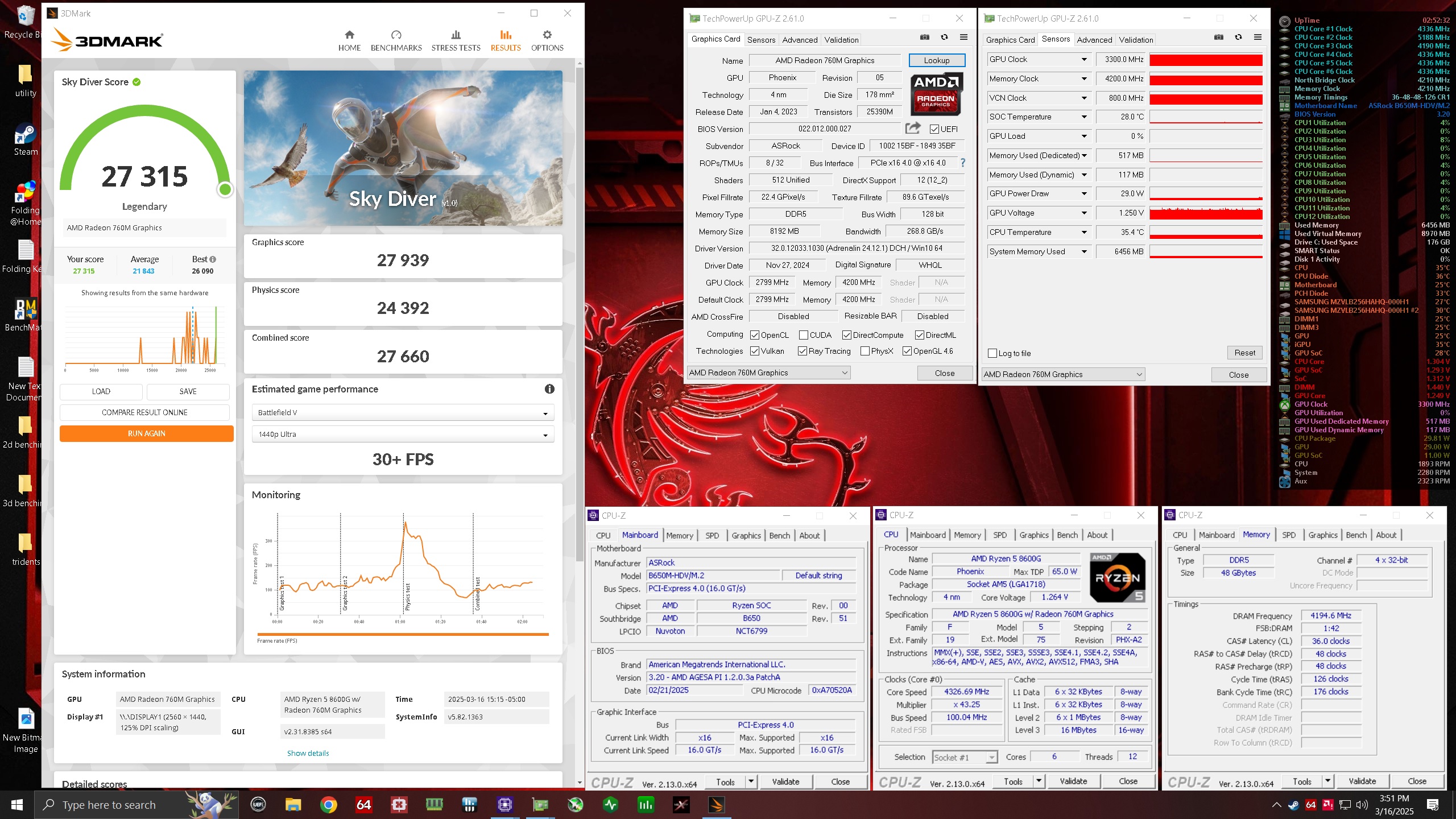This screenshot has width=1456, height=819.
Task: Toggle the Vulkan checkbox in GPU-Z
Action: pos(755,351)
